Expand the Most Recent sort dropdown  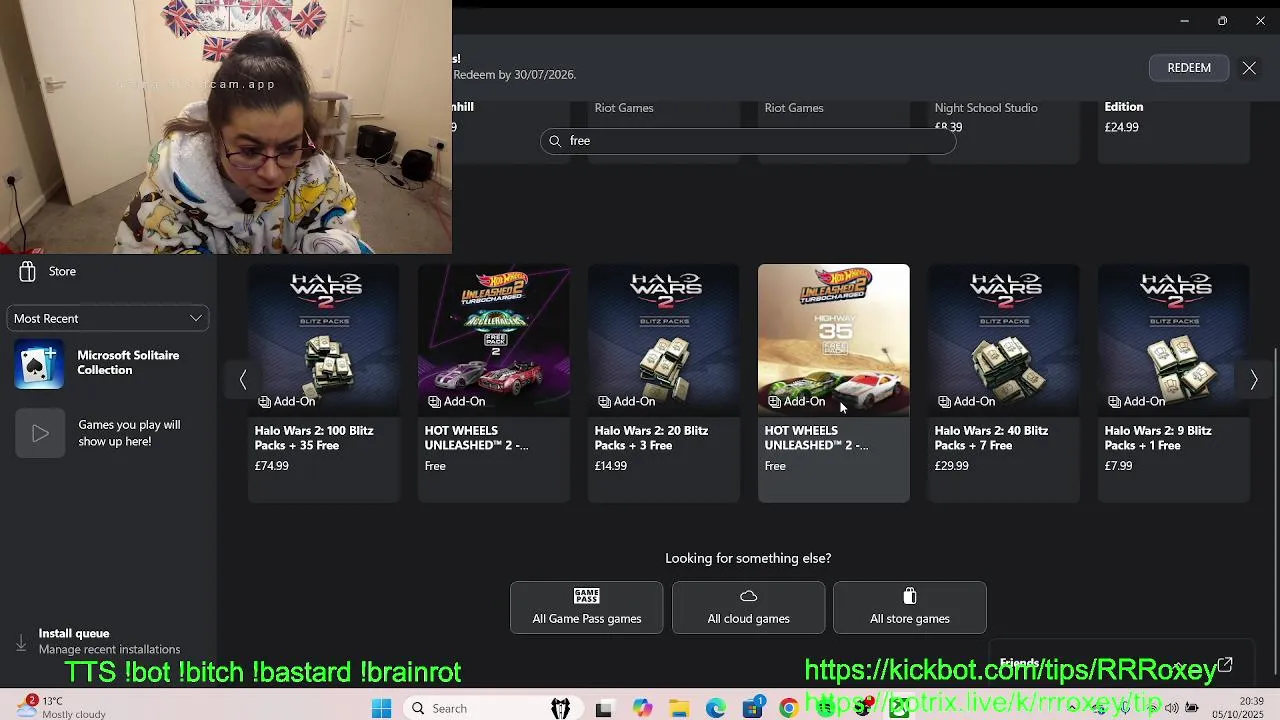[x=109, y=318]
